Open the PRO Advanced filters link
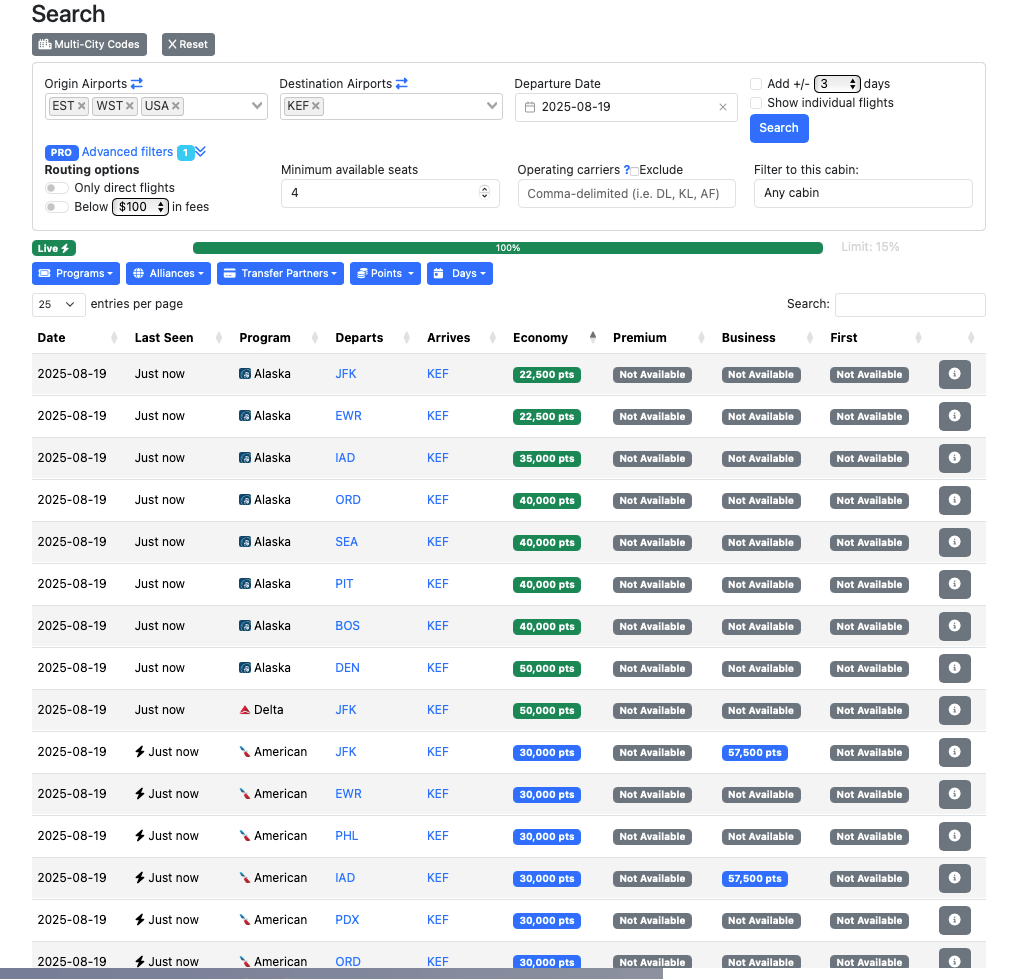1020x979 pixels. click(128, 152)
